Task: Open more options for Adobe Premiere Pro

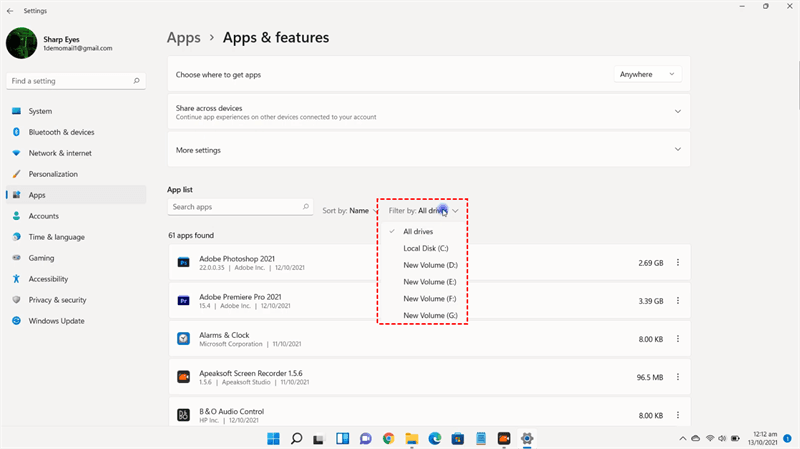Action: tap(678, 301)
